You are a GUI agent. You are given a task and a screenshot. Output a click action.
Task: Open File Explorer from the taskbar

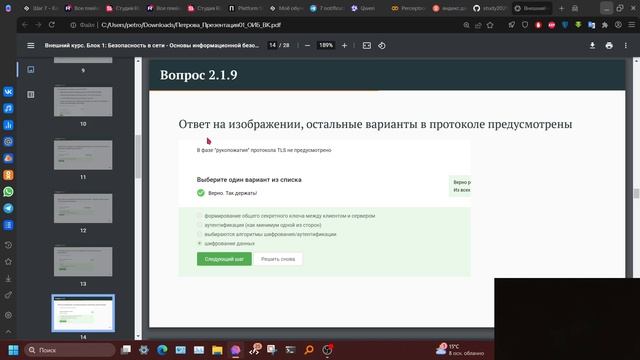pyautogui.click(x=217, y=350)
